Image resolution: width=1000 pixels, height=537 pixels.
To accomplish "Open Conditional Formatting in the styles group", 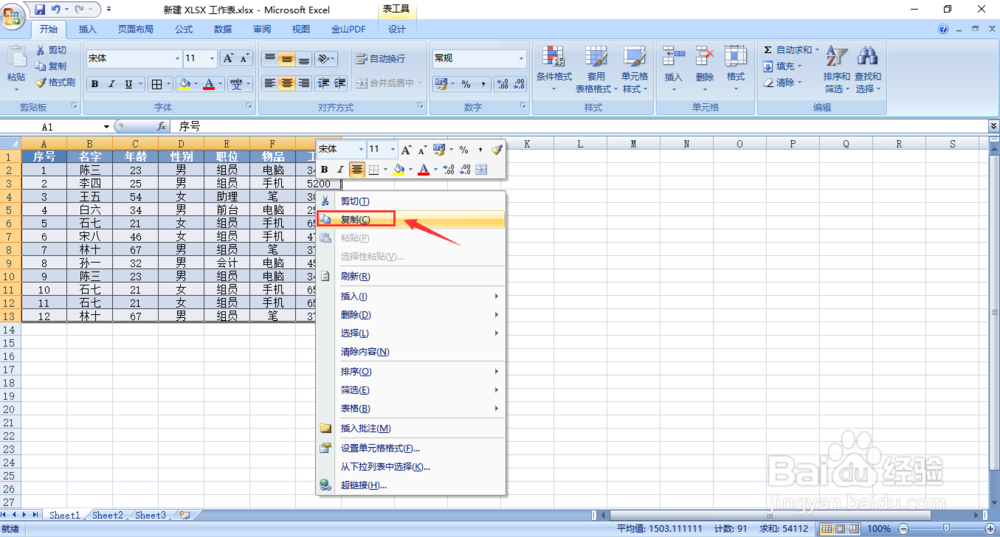I will 554,68.
